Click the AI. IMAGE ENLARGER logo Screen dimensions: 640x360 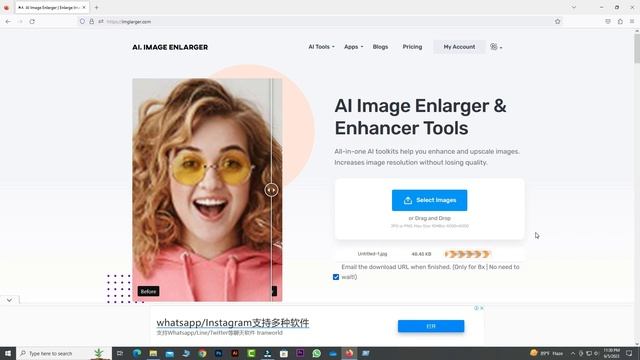(x=170, y=47)
